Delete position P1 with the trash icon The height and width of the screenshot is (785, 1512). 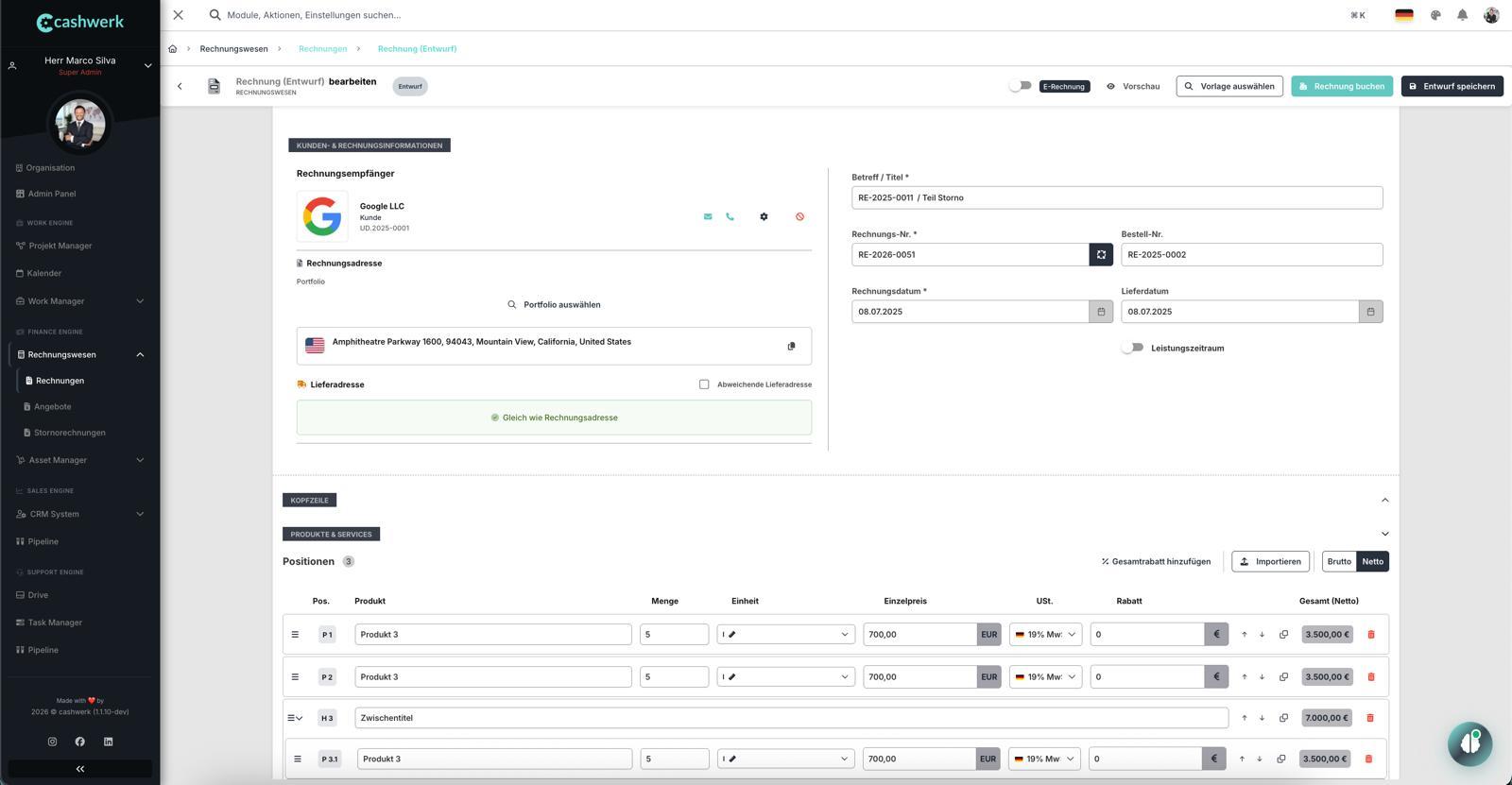(x=1371, y=635)
